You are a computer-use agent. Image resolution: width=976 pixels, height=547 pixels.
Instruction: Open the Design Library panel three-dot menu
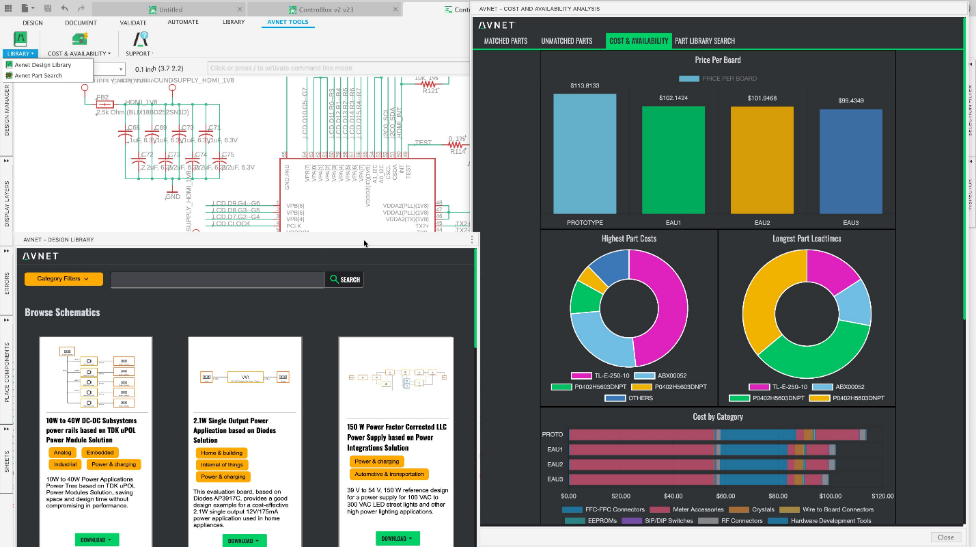[x=472, y=240]
